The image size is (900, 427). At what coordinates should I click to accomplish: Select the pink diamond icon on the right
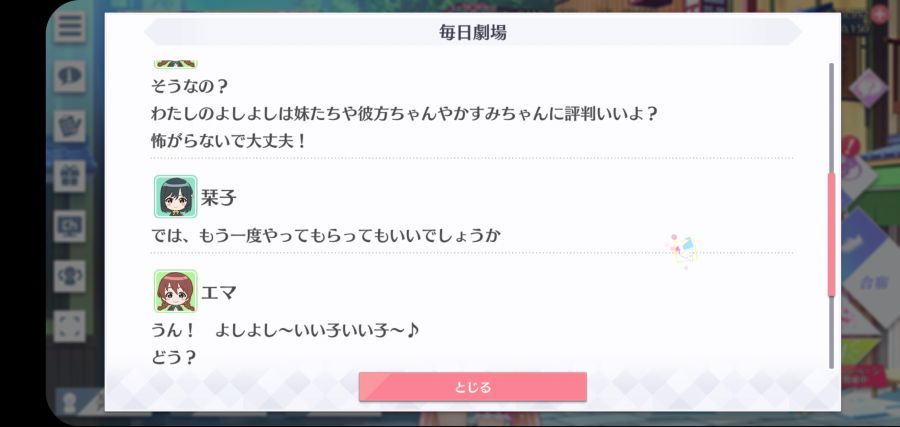pos(868,88)
